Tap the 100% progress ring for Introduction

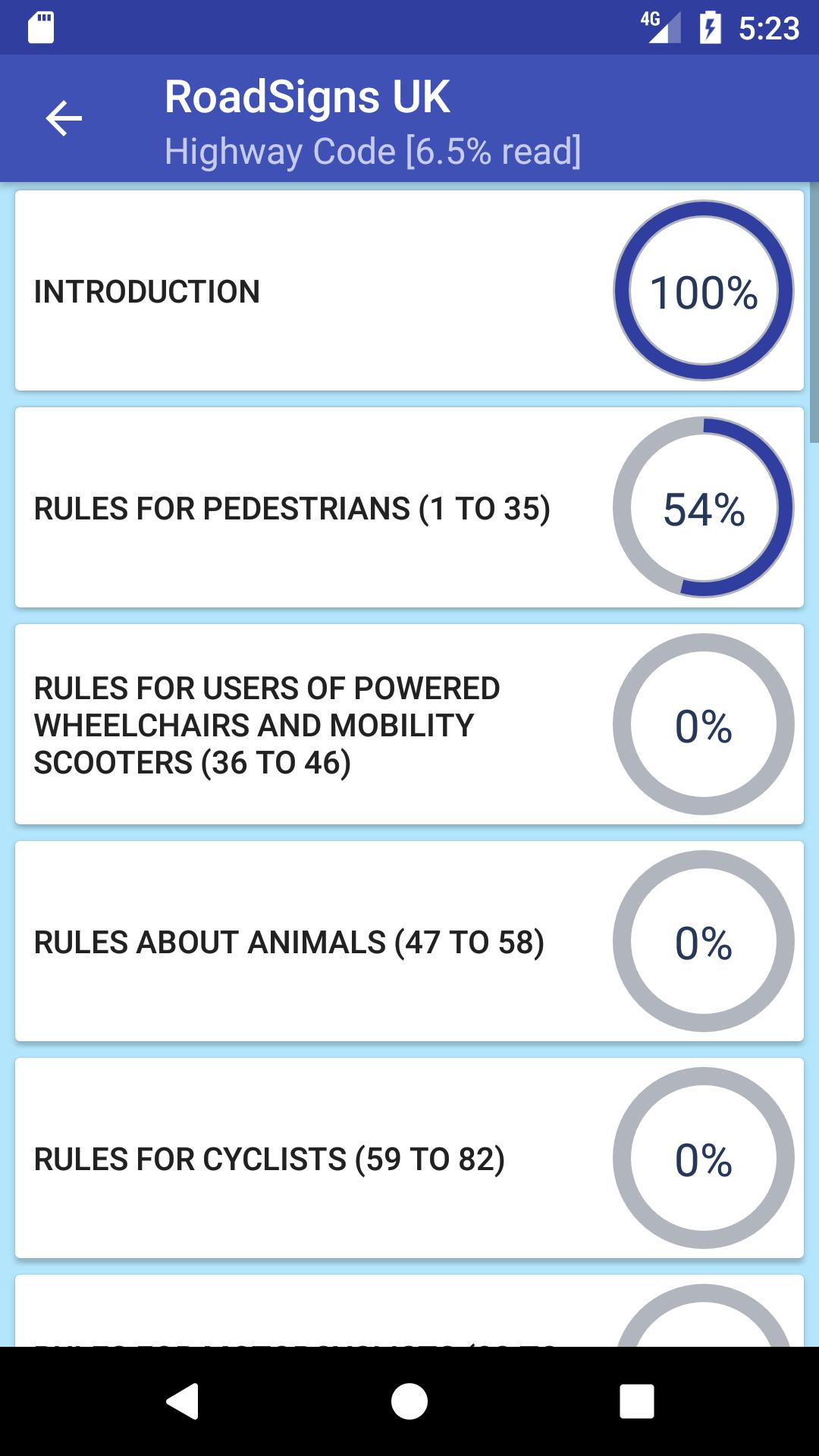point(704,290)
